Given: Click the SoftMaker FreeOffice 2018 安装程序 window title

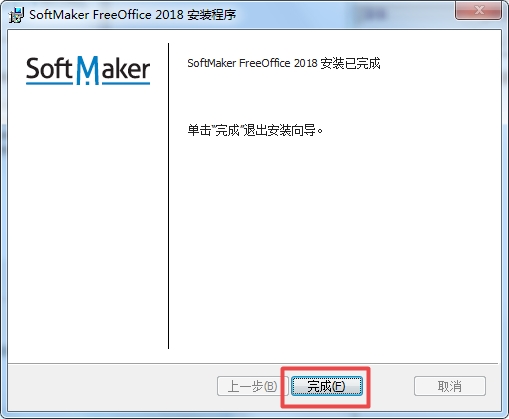Looking at the screenshot, I should click(132, 15).
